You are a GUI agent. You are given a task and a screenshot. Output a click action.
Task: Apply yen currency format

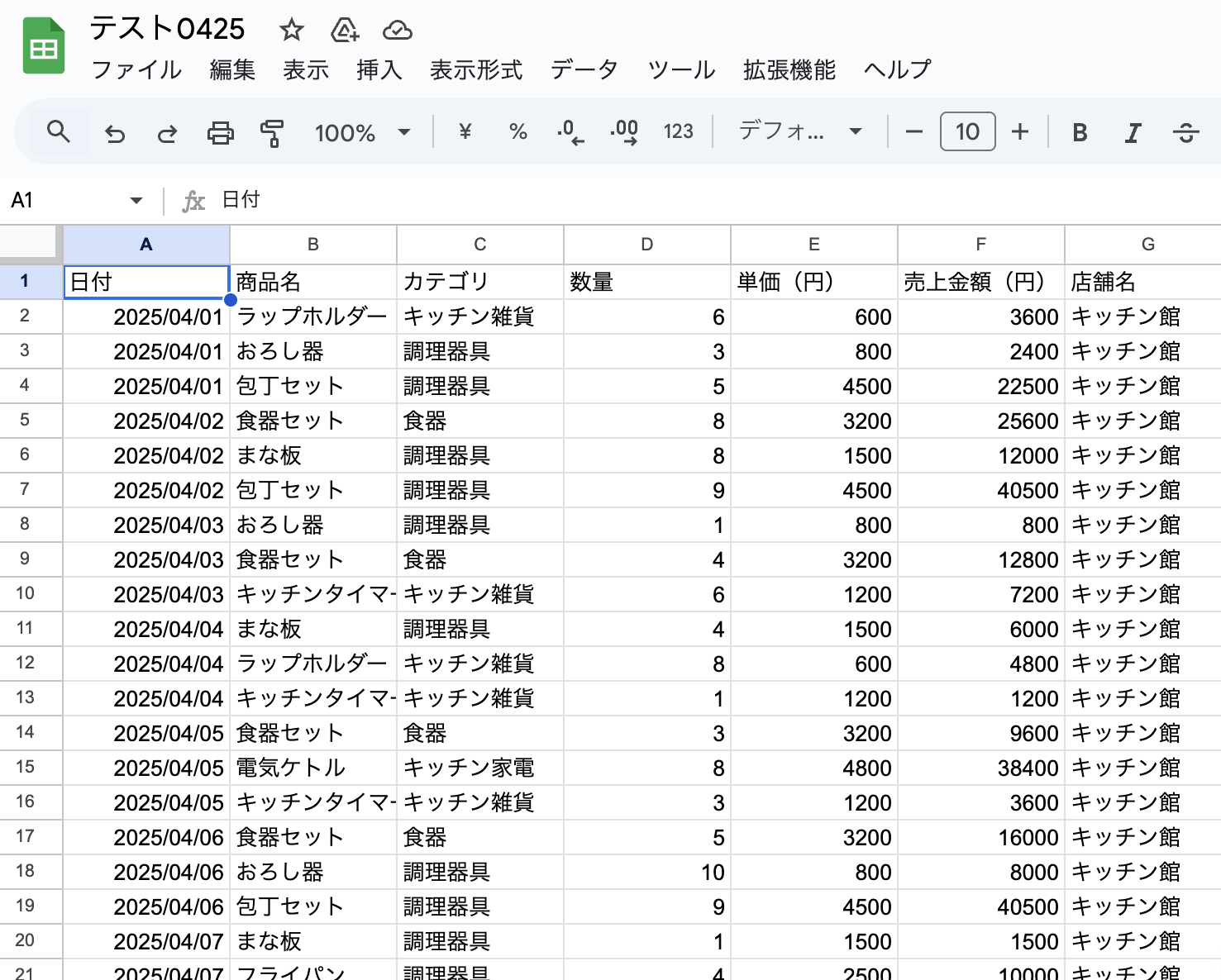pos(465,132)
